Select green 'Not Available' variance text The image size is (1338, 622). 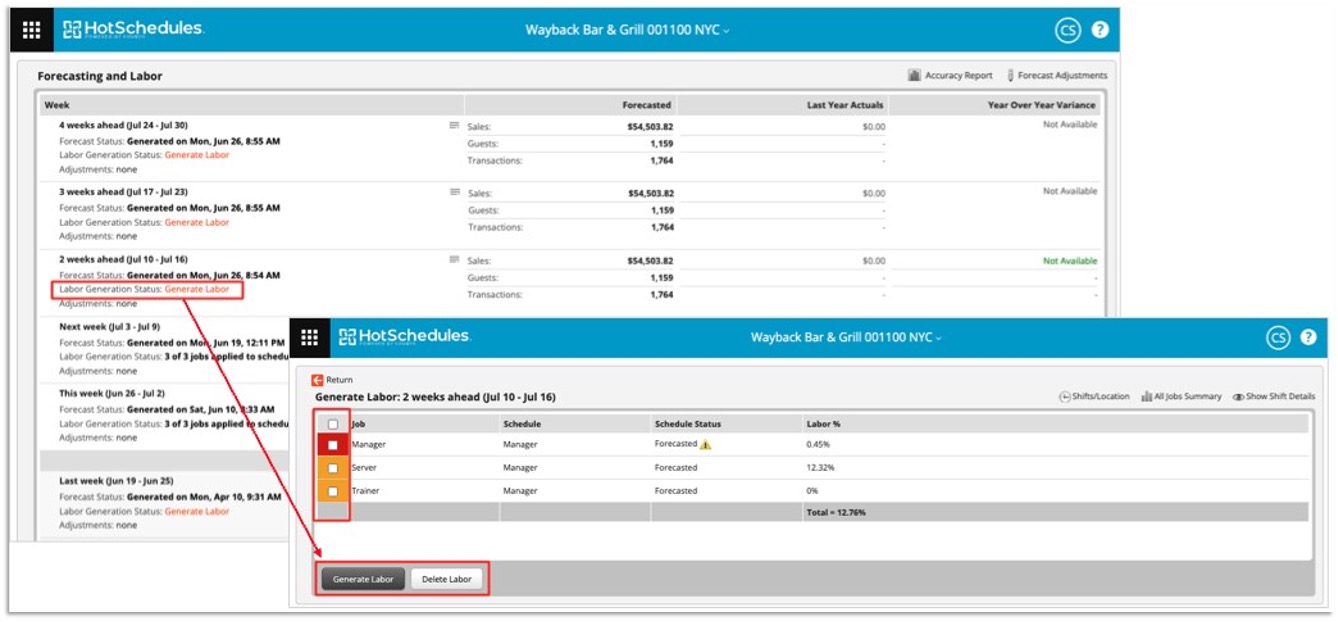1070,261
